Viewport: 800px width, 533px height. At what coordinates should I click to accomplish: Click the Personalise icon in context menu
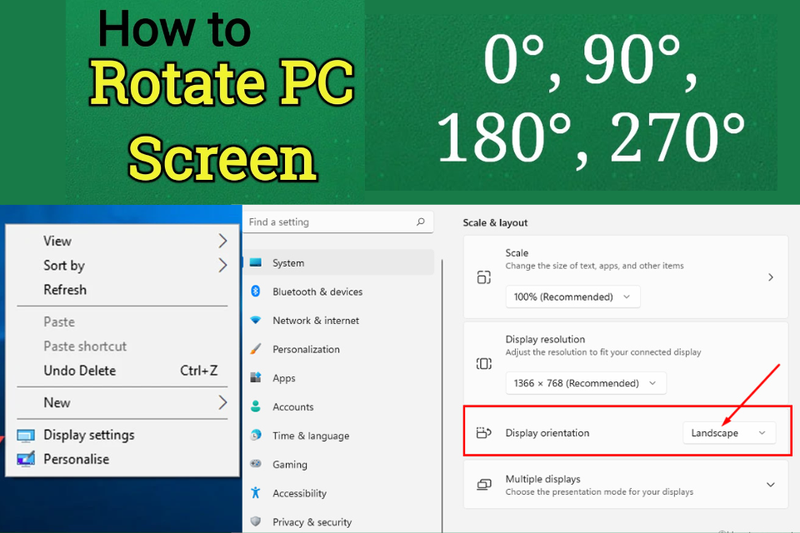point(26,459)
